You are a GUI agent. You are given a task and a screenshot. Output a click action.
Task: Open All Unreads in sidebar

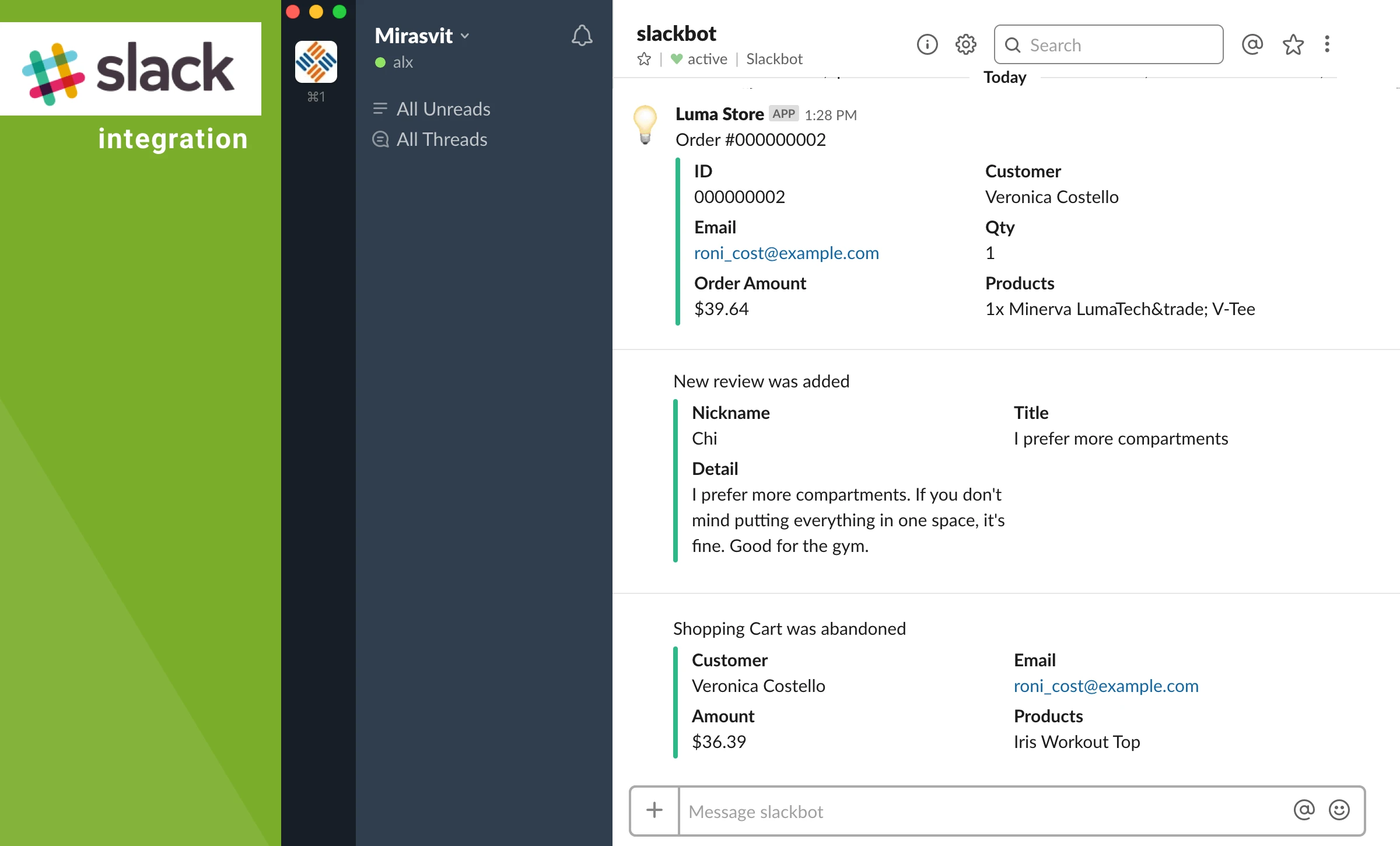click(x=443, y=109)
